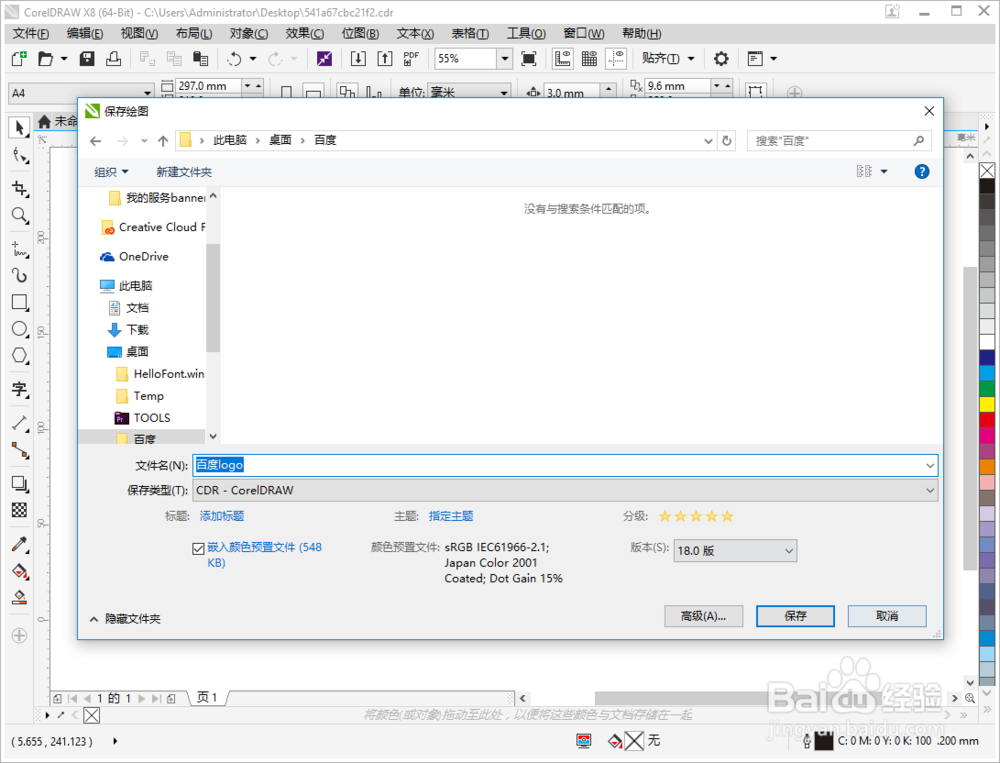Click the refresh button beside address bar
Image resolution: width=1000 pixels, height=763 pixels.
coord(726,141)
